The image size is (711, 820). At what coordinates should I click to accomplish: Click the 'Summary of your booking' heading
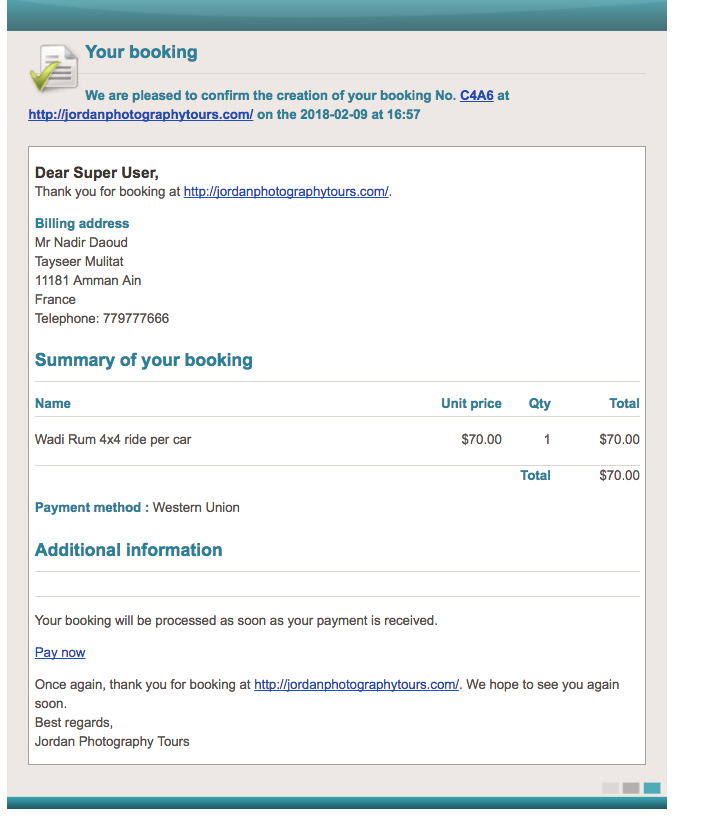(x=143, y=360)
